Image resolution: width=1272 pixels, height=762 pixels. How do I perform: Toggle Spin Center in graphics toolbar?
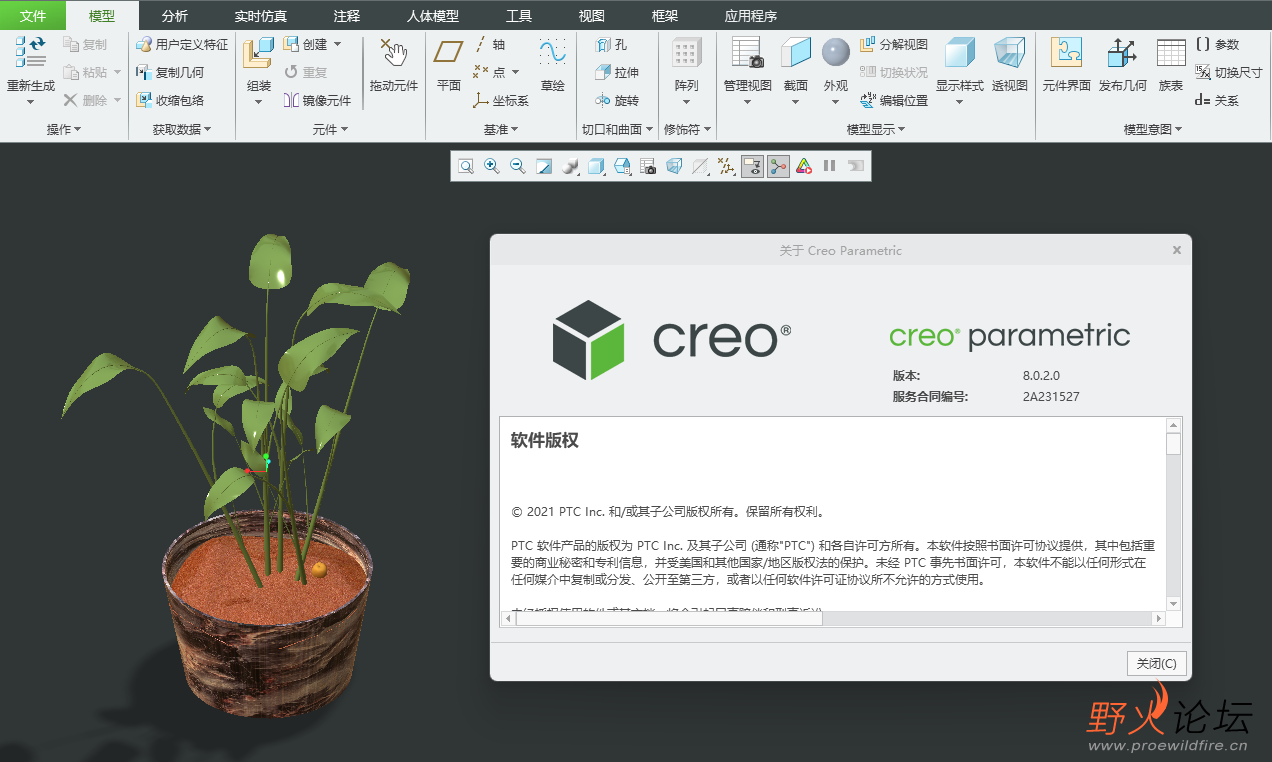click(x=778, y=166)
